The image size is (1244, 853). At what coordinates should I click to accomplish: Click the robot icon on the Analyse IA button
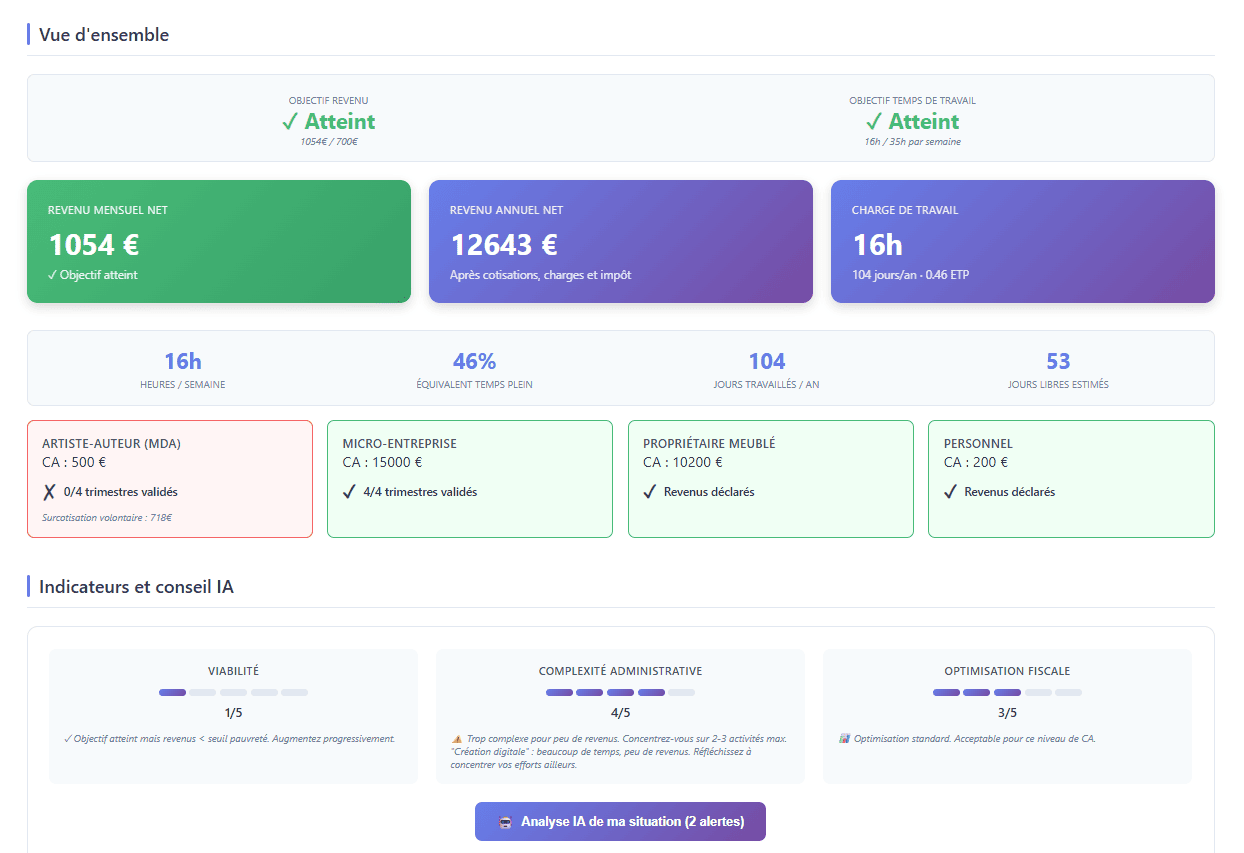click(x=505, y=822)
